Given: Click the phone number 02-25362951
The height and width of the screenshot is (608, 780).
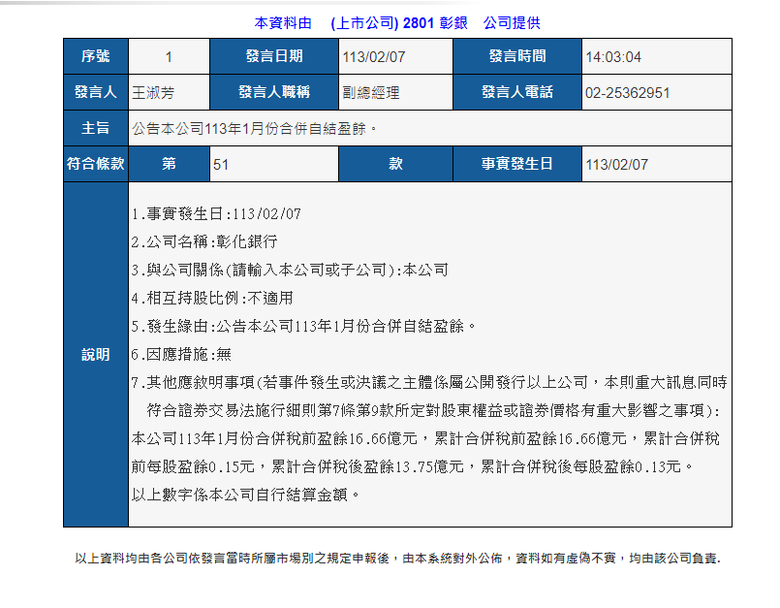Looking at the screenshot, I should coord(627,93).
